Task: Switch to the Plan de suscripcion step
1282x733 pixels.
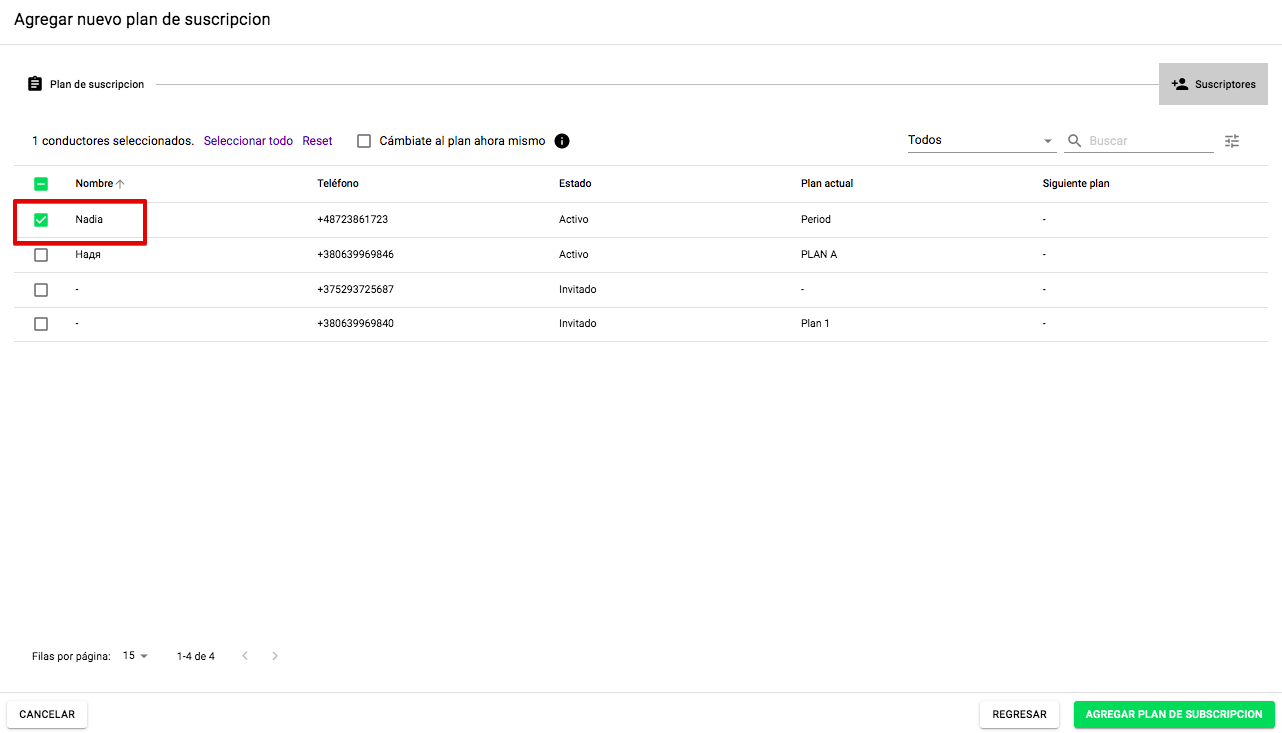Action: click(x=86, y=84)
